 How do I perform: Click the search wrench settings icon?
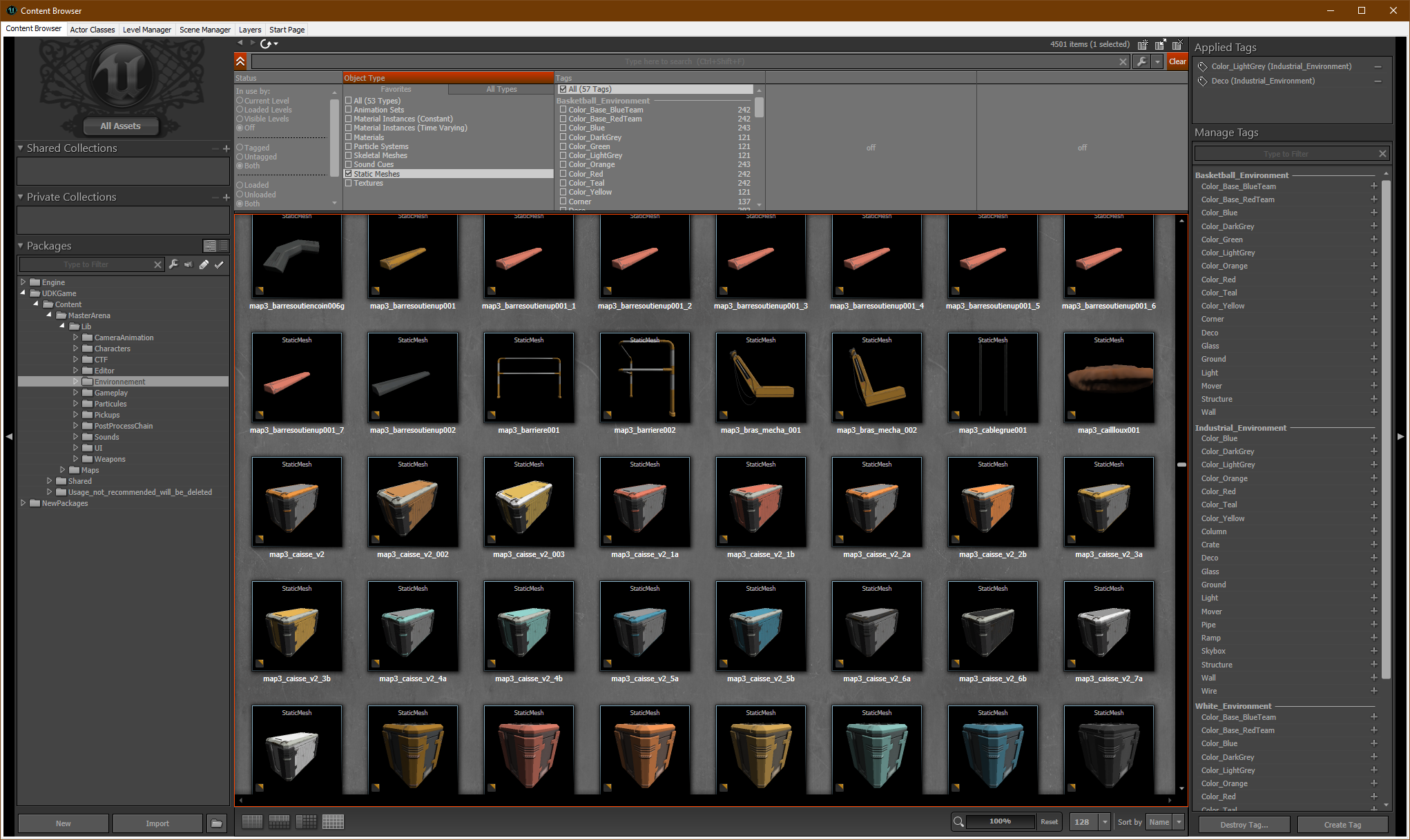click(x=1142, y=61)
